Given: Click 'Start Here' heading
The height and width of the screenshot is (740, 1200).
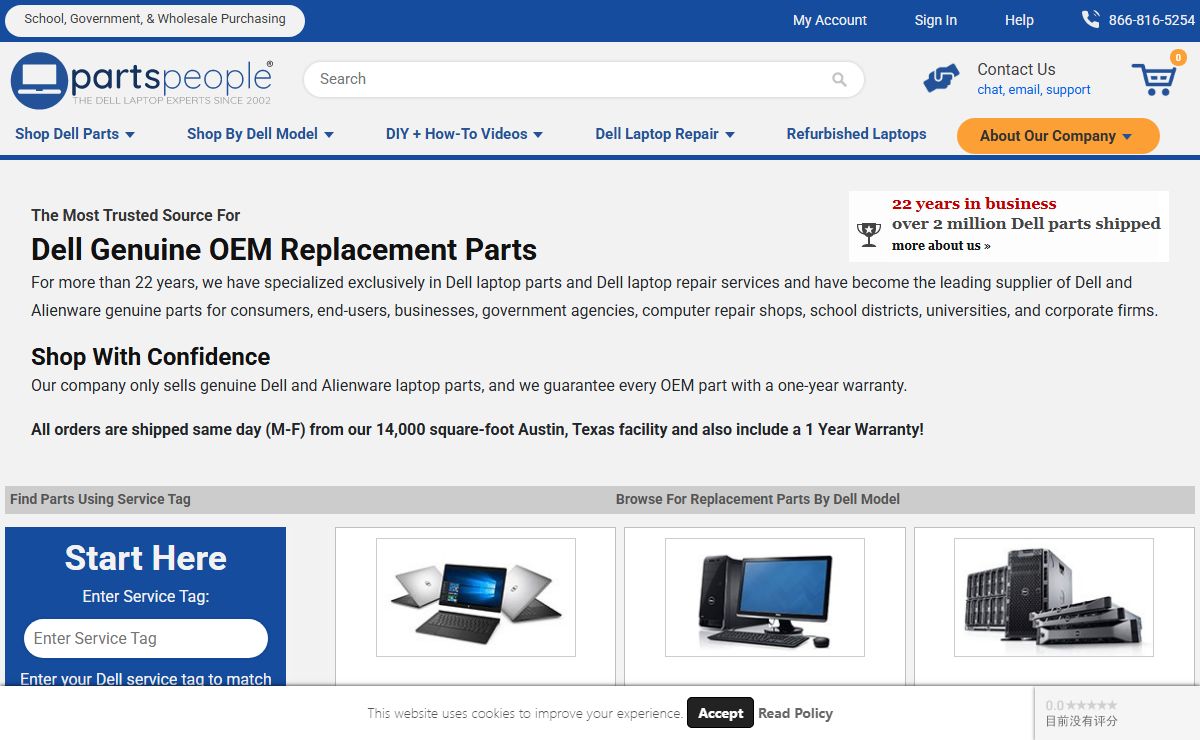Looking at the screenshot, I should click(x=146, y=558).
